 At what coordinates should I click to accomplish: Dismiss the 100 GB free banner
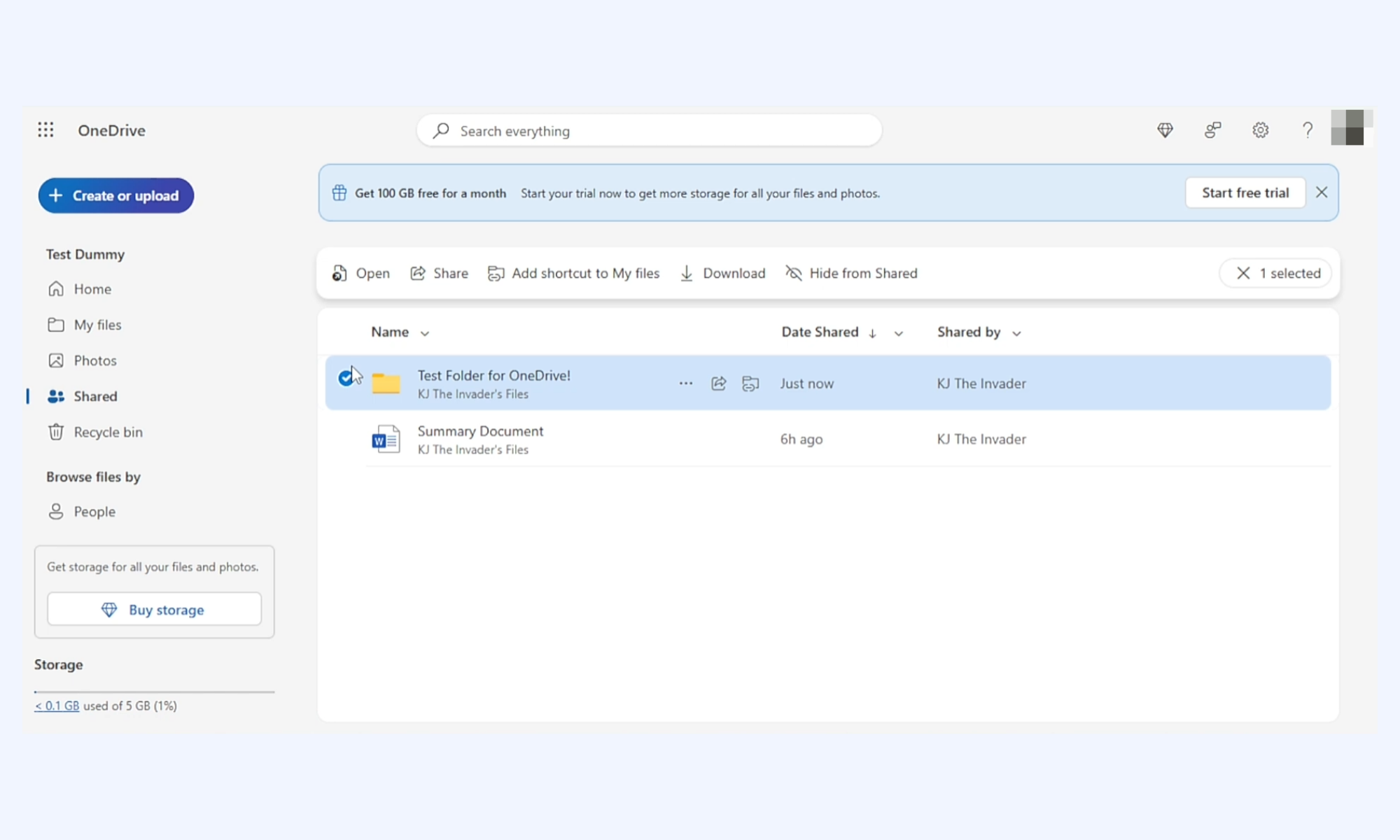point(1322,192)
